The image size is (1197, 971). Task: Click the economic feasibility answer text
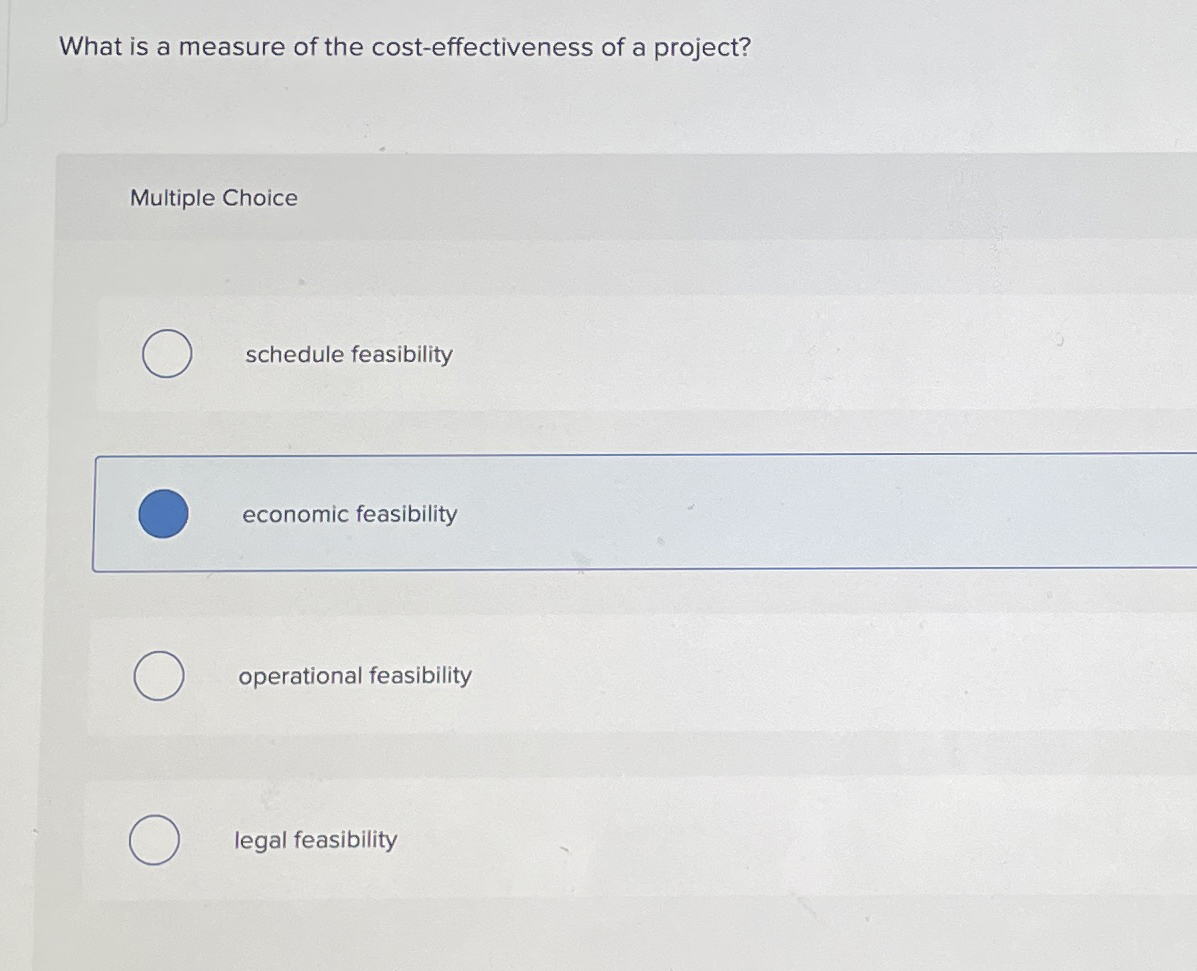pyautogui.click(x=349, y=514)
